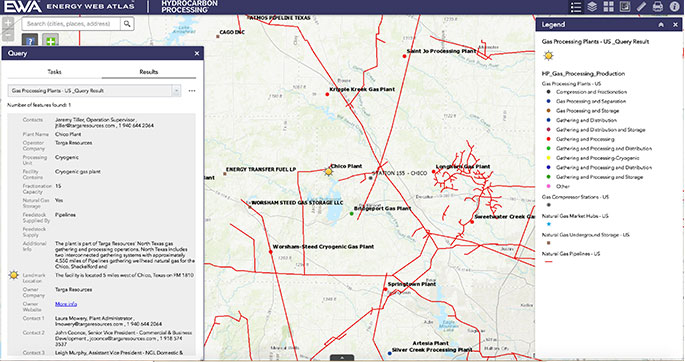Select the Kripple Kreek Gas Plant red marker
This screenshot has width=685, height=362.
pos(327,94)
